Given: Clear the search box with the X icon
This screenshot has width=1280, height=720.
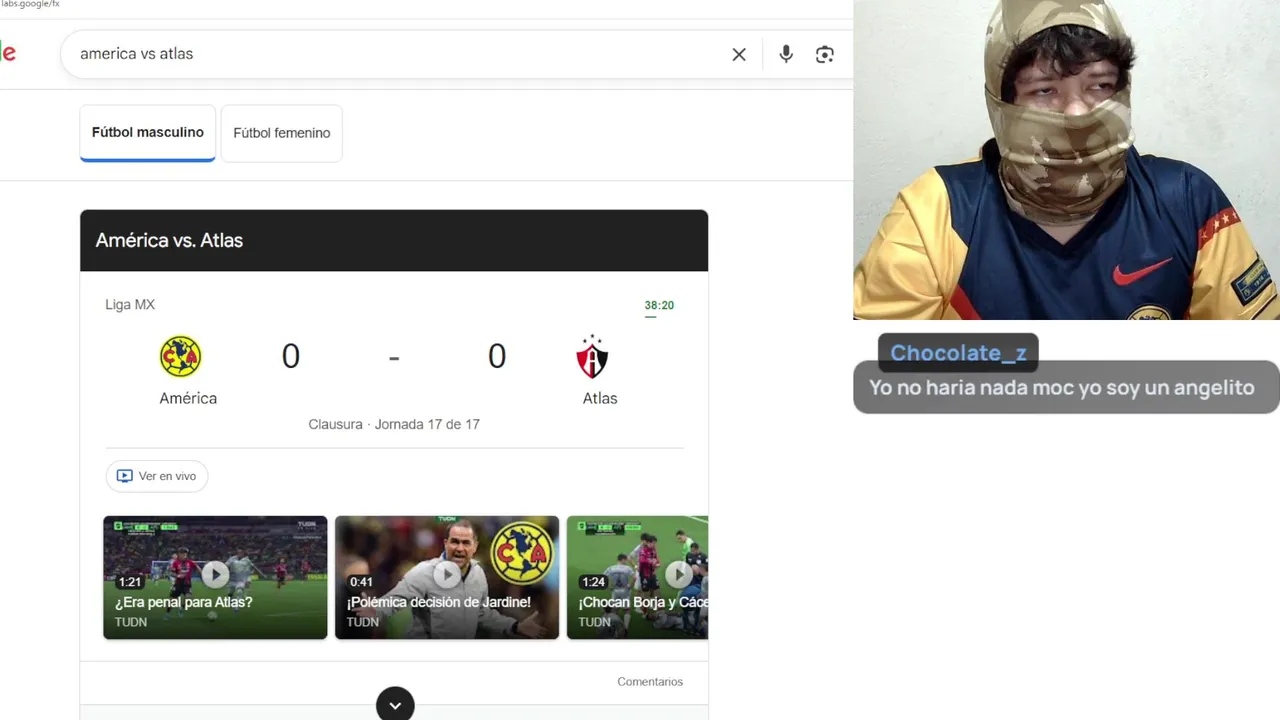Looking at the screenshot, I should (739, 54).
